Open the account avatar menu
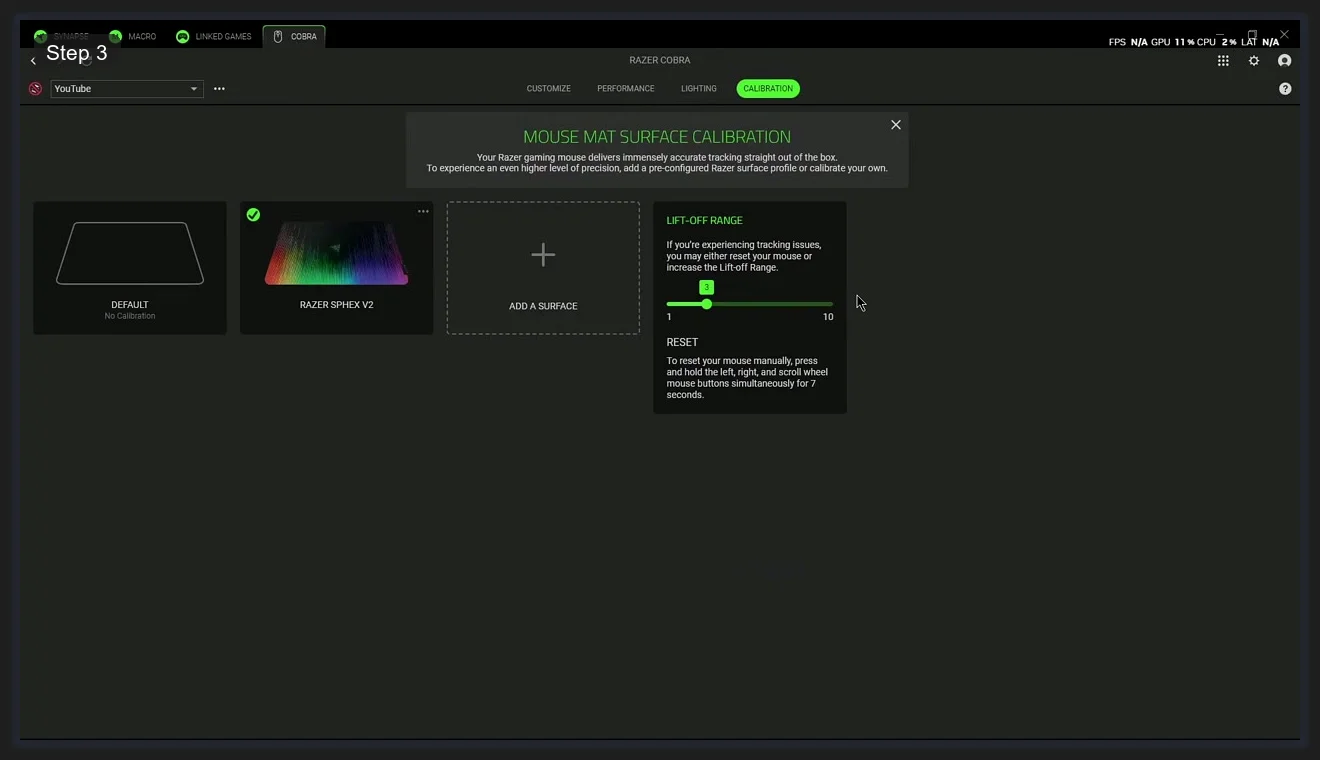Screen dimensions: 1320x760 1285,60
